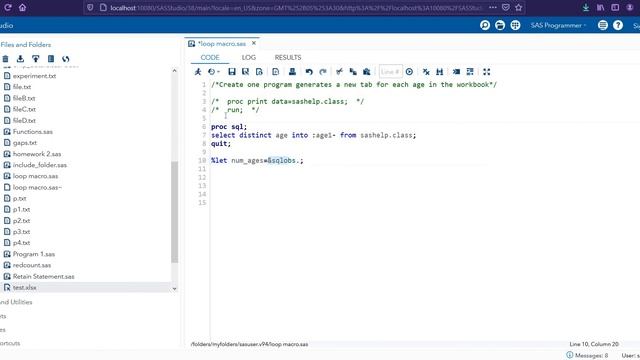The width and height of the screenshot is (640, 360).
Task: Refresh the Files and Folders list
Action: 66,59
